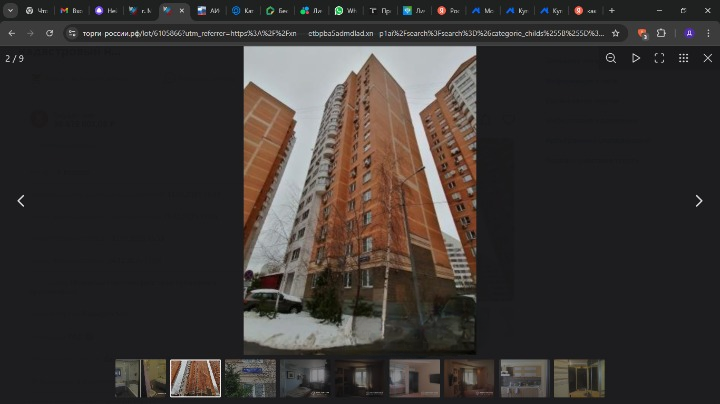Start the slideshow with the play icon
720x404 pixels.
click(x=635, y=58)
